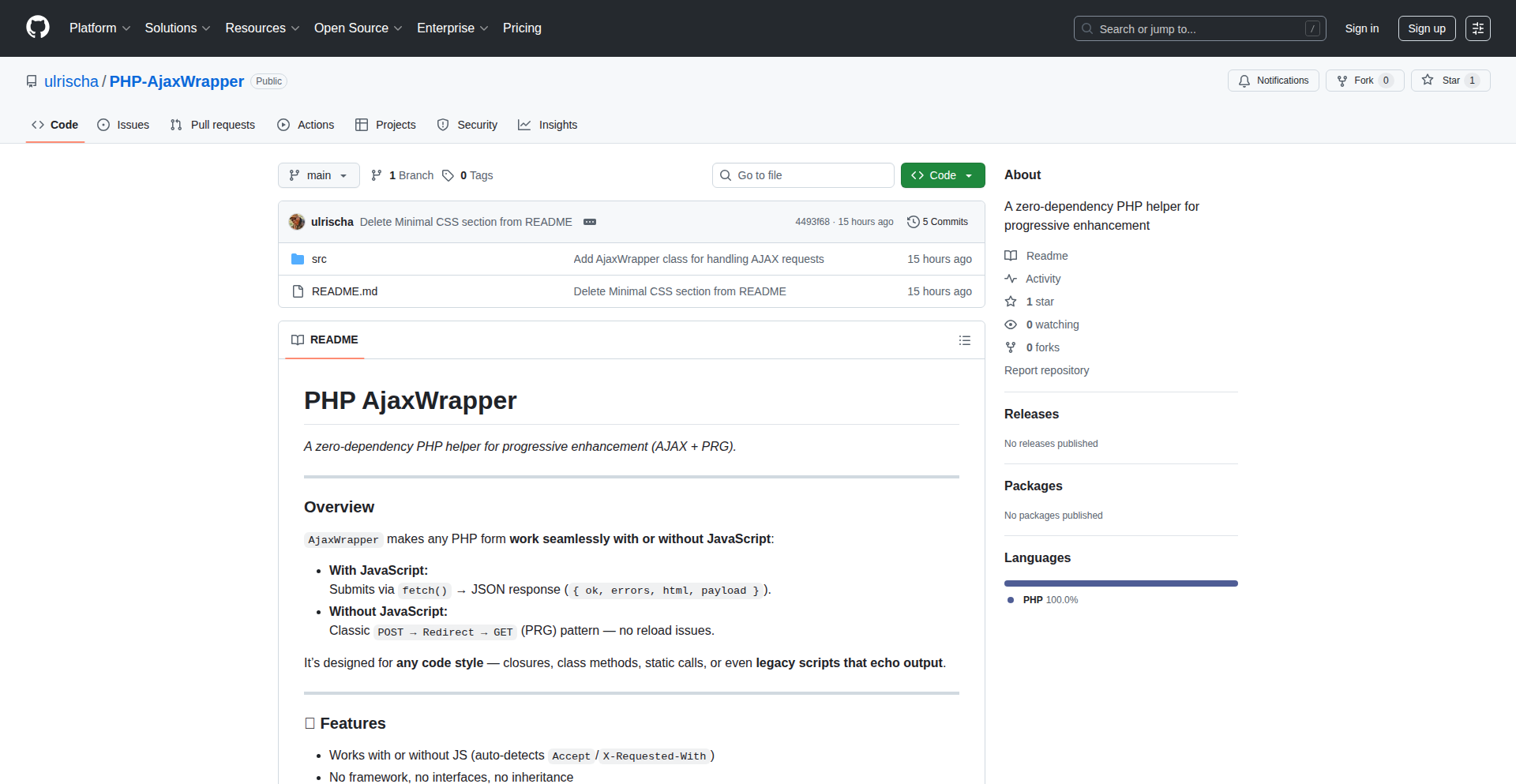Expand the main branch selector
Screen dimensions: 1516x784
pos(318,175)
